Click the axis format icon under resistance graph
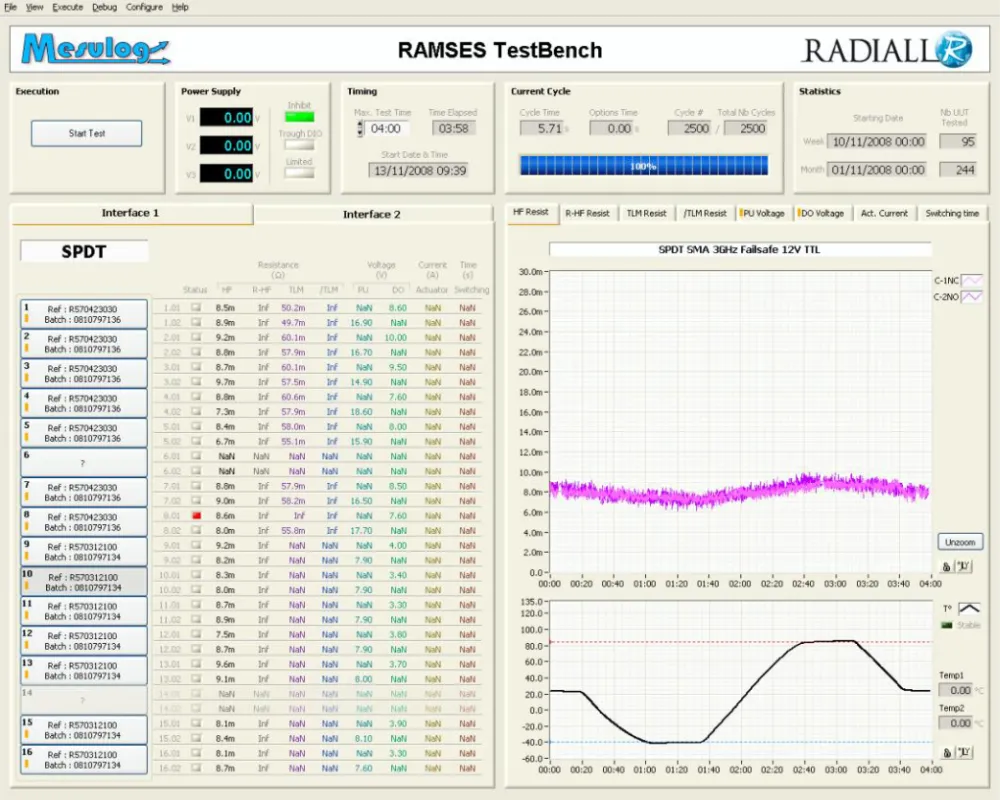Viewport: 1000px width, 800px height. tap(964, 567)
